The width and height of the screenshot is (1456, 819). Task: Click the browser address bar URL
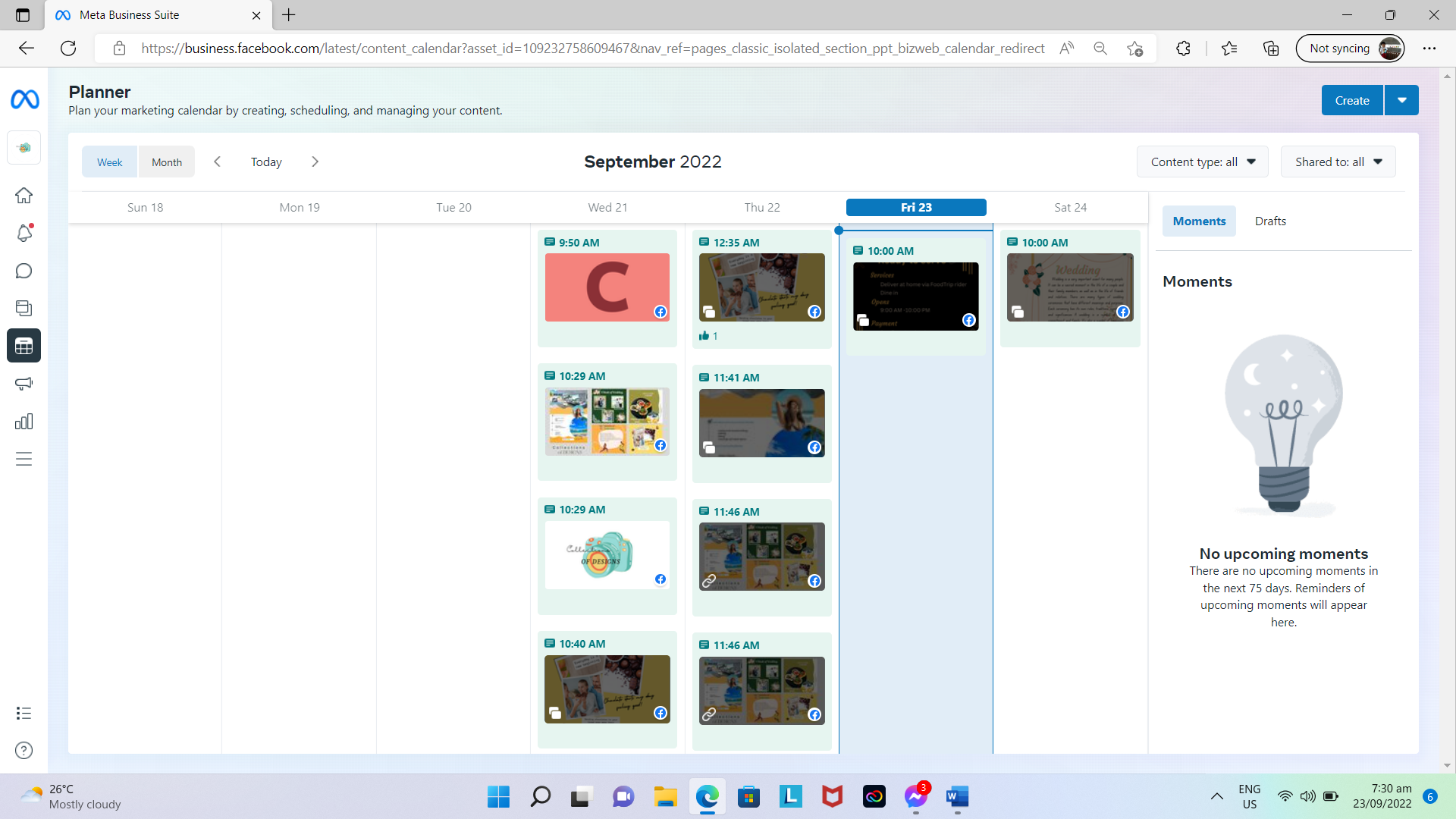(x=593, y=49)
